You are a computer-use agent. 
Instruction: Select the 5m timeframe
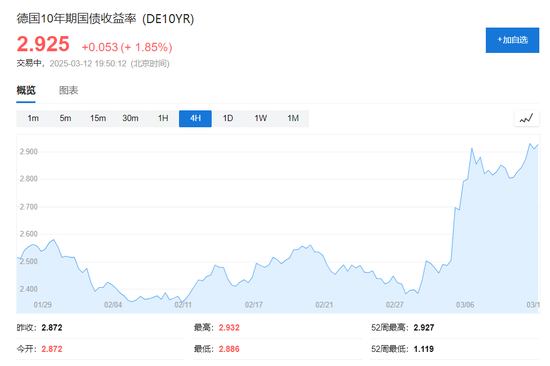[x=65, y=118]
